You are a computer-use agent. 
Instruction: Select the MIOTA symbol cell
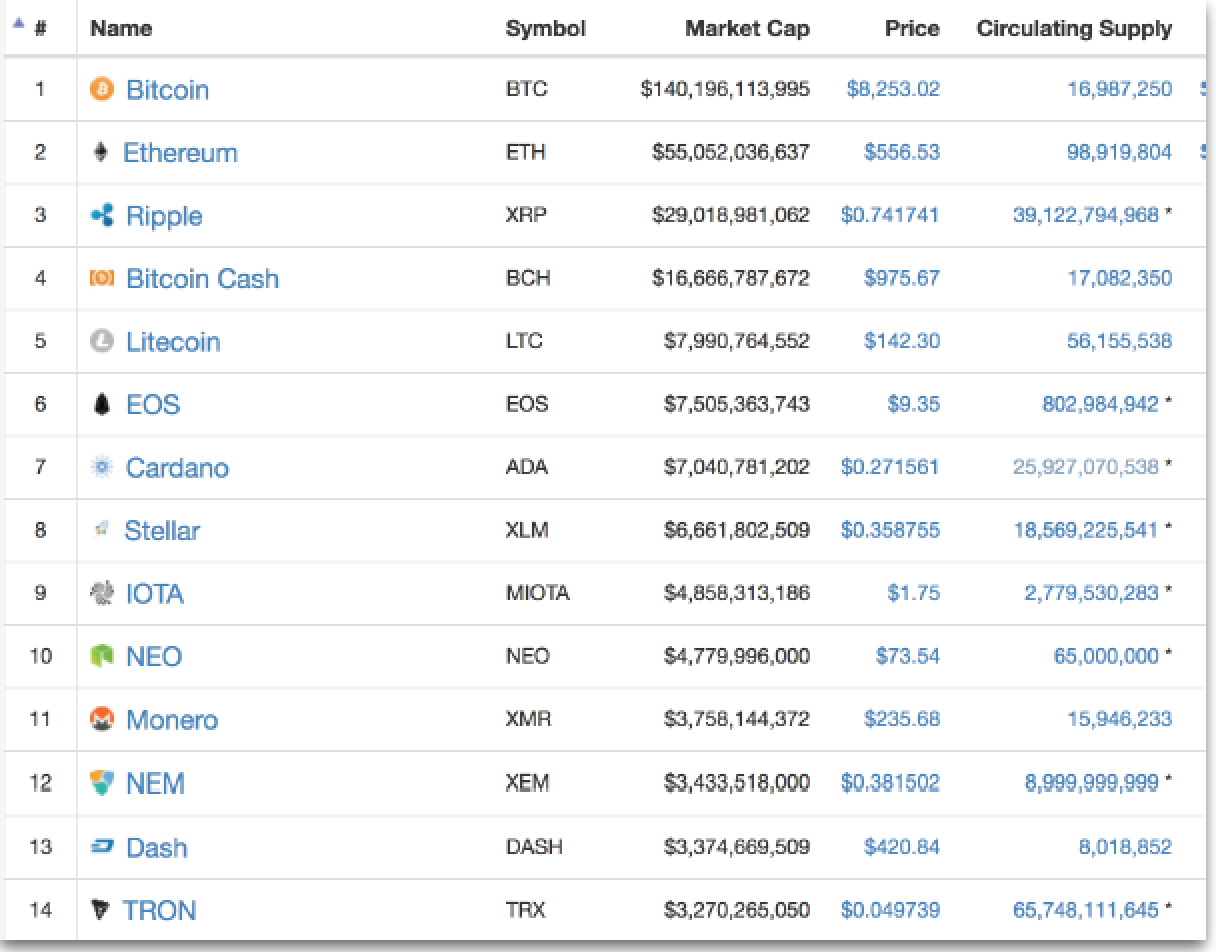click(x=537, y=593)
